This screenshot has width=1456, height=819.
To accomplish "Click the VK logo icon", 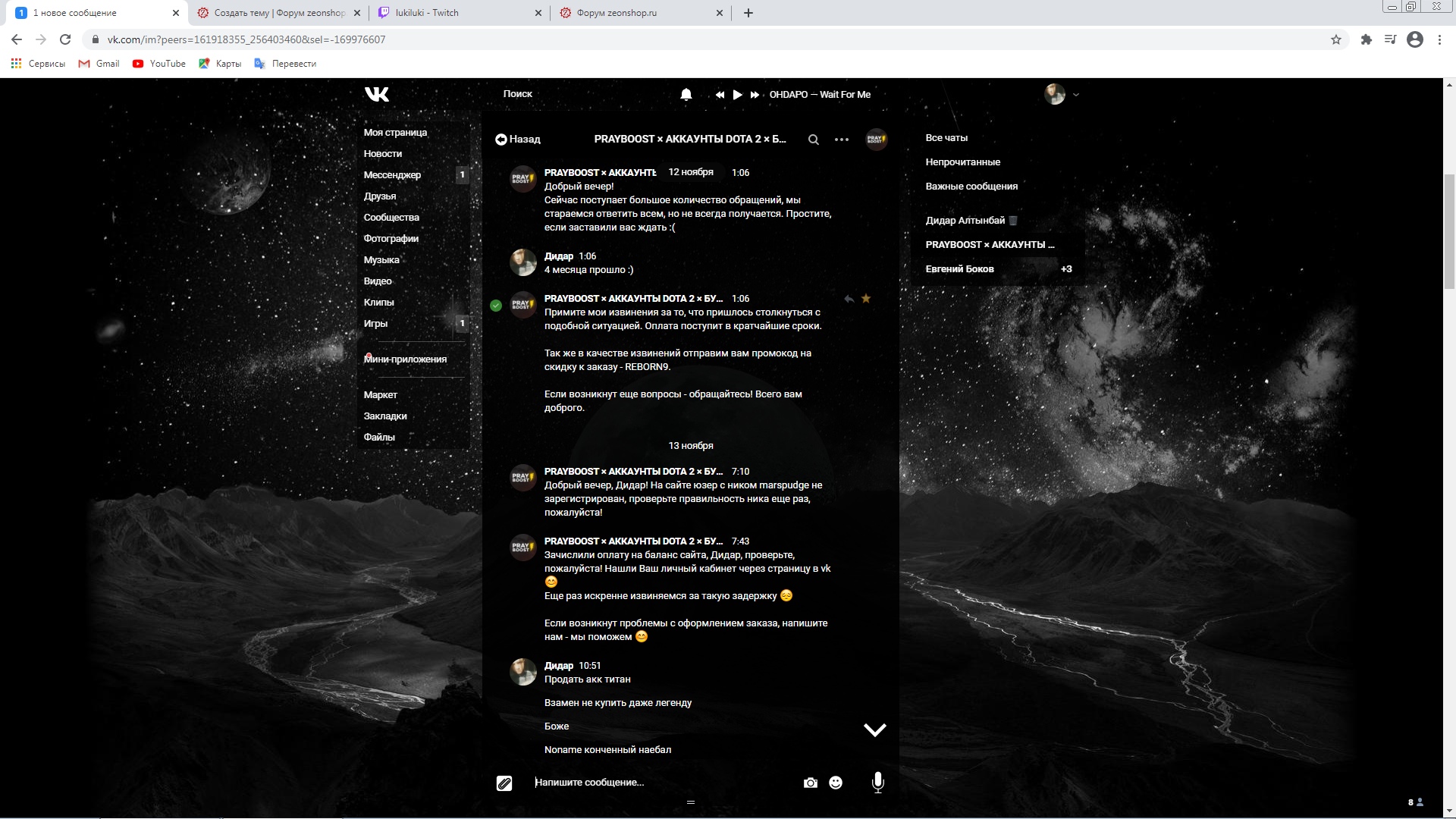I will [x=377, y=94].
